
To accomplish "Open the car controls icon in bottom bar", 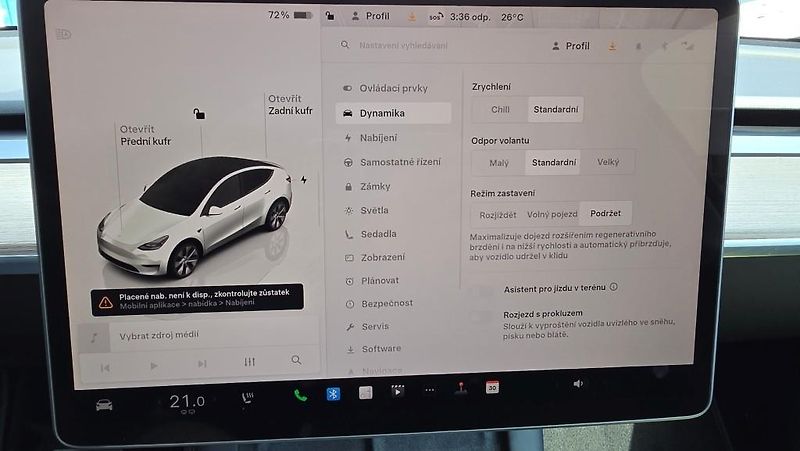I will pos(104,405).
